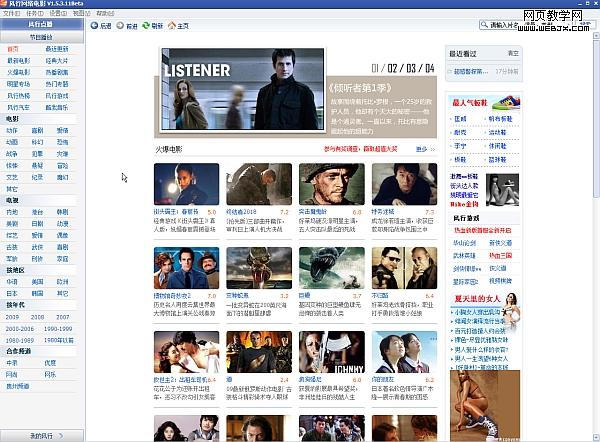
Task: Click the 清空 link in 最近看过 panel
Action: 514,52
